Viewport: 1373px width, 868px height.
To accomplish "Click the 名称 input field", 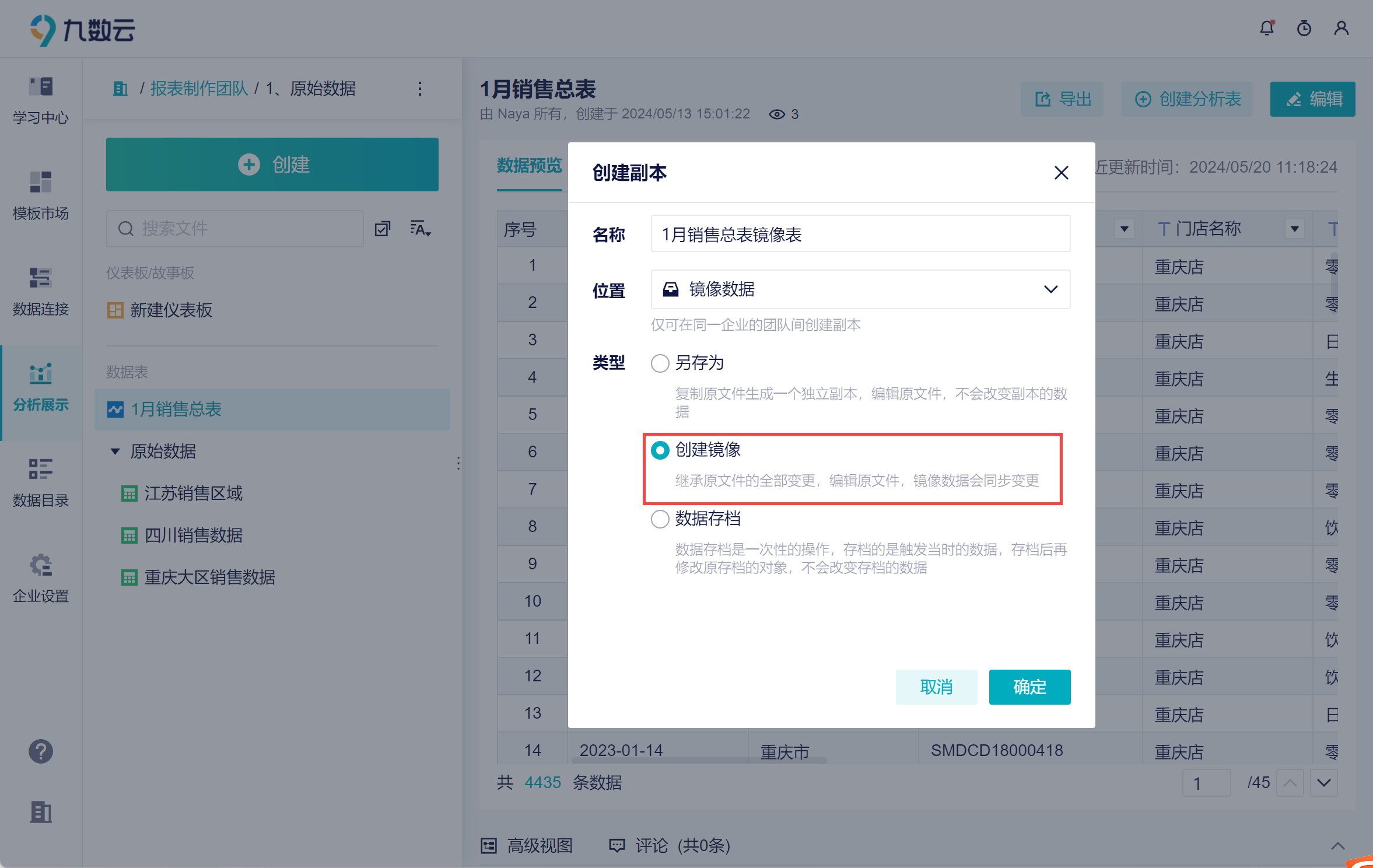I will 860,234.
